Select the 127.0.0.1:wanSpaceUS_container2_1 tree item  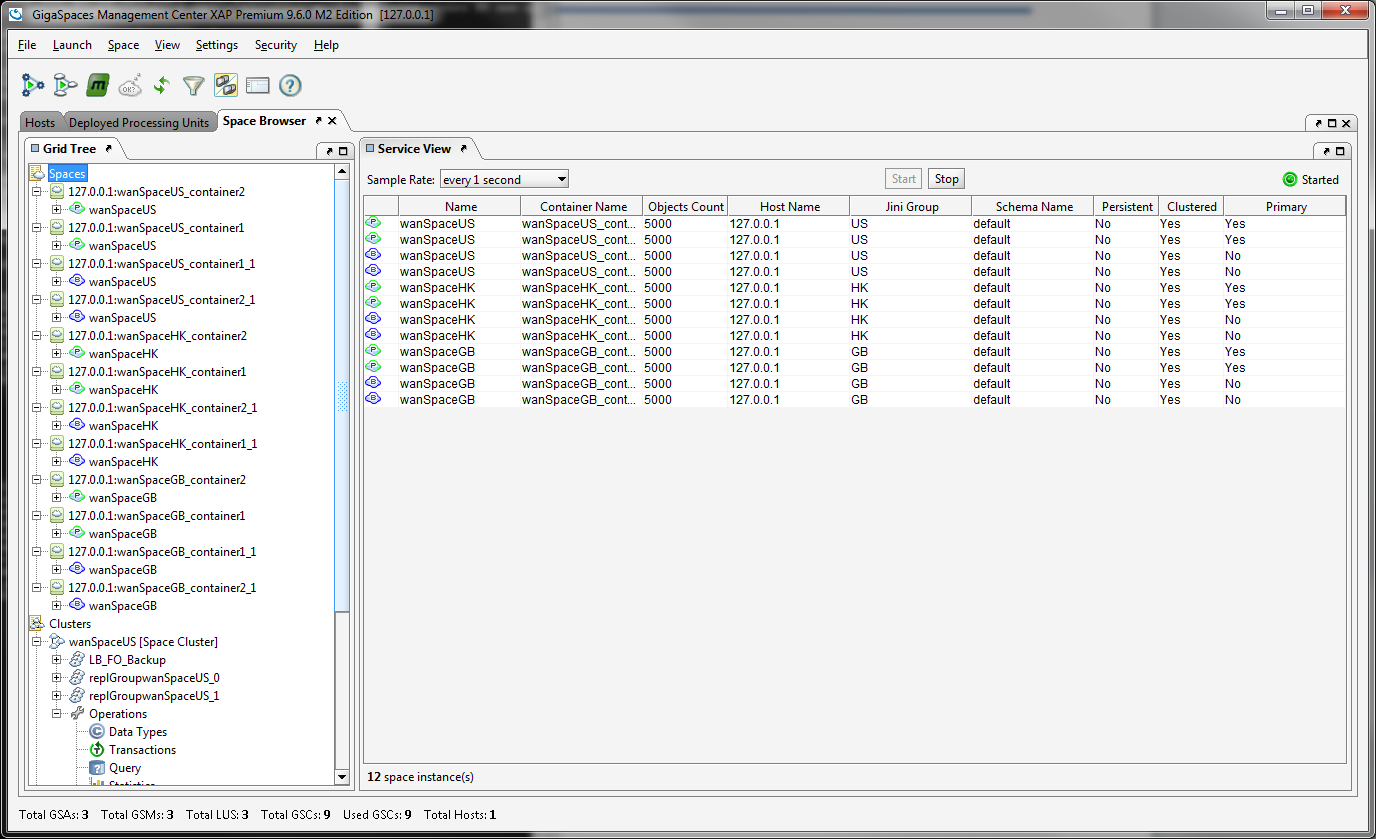(x=162, y=300)
